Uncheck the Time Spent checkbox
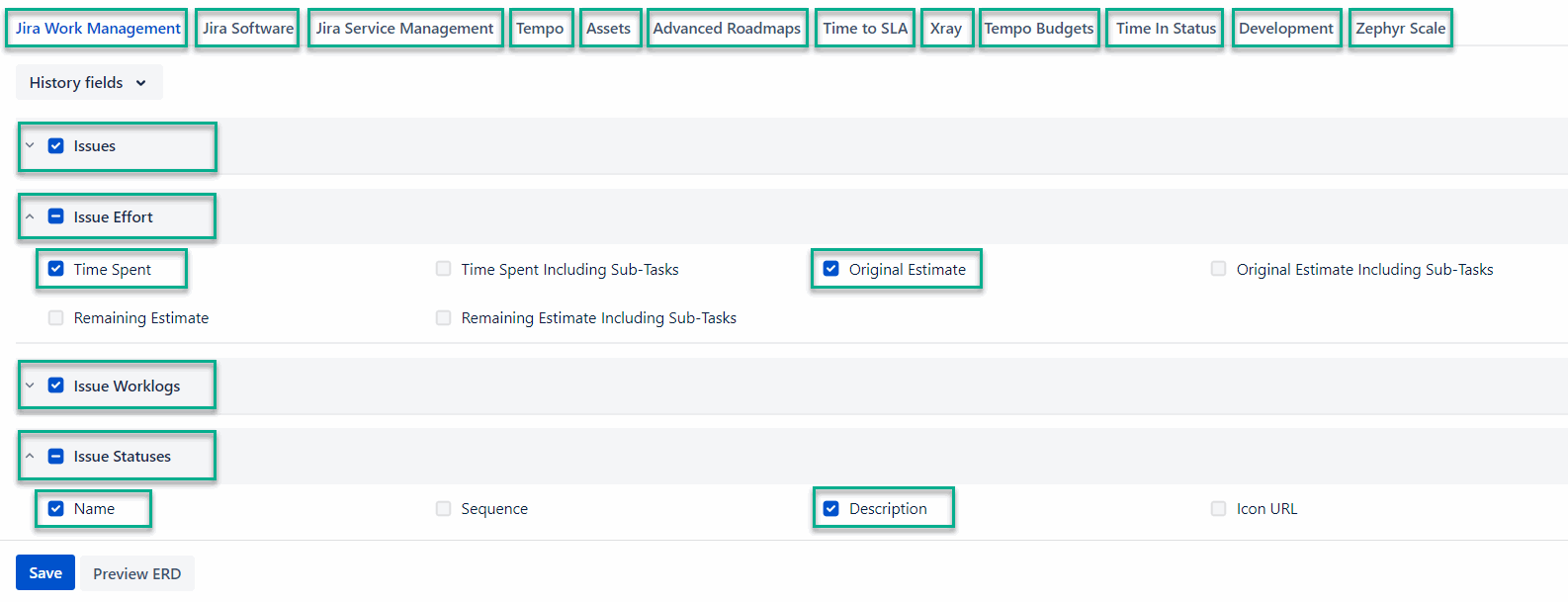1568x602 pixels. point(56,269)
